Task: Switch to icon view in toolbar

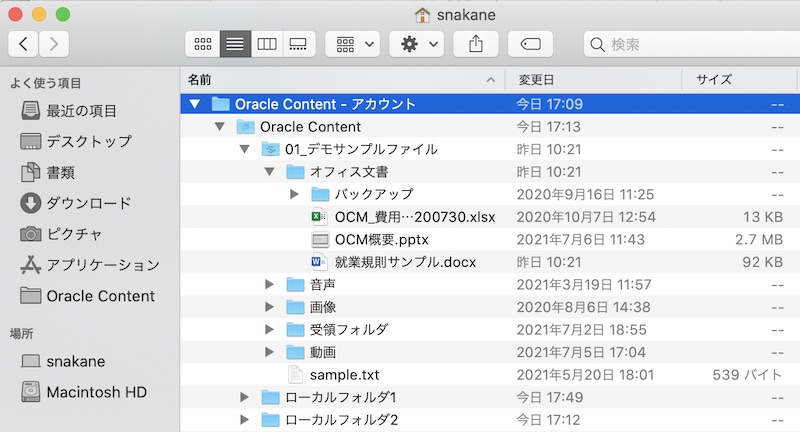Action: 203,44
